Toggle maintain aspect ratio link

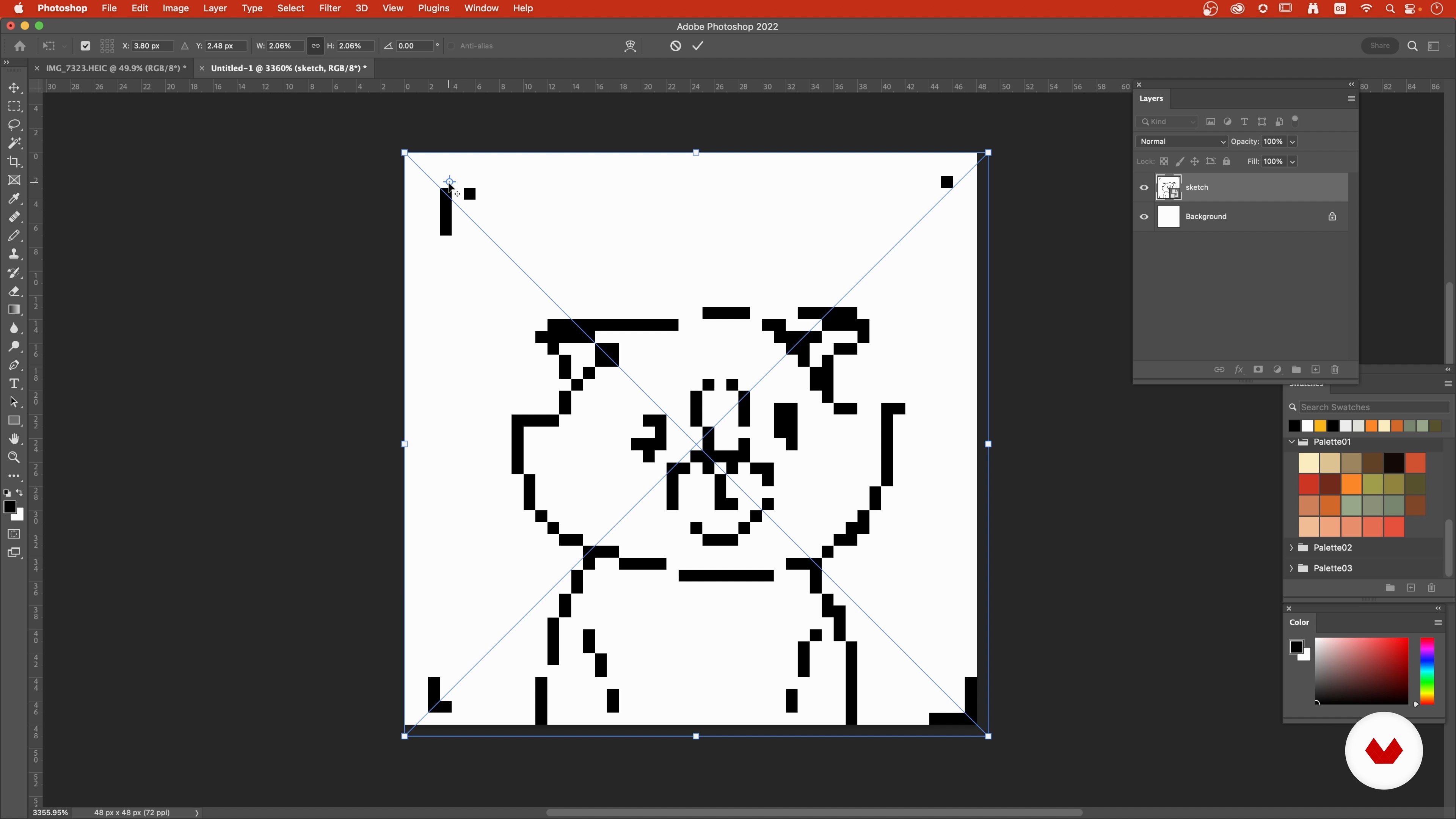point(315,46)
